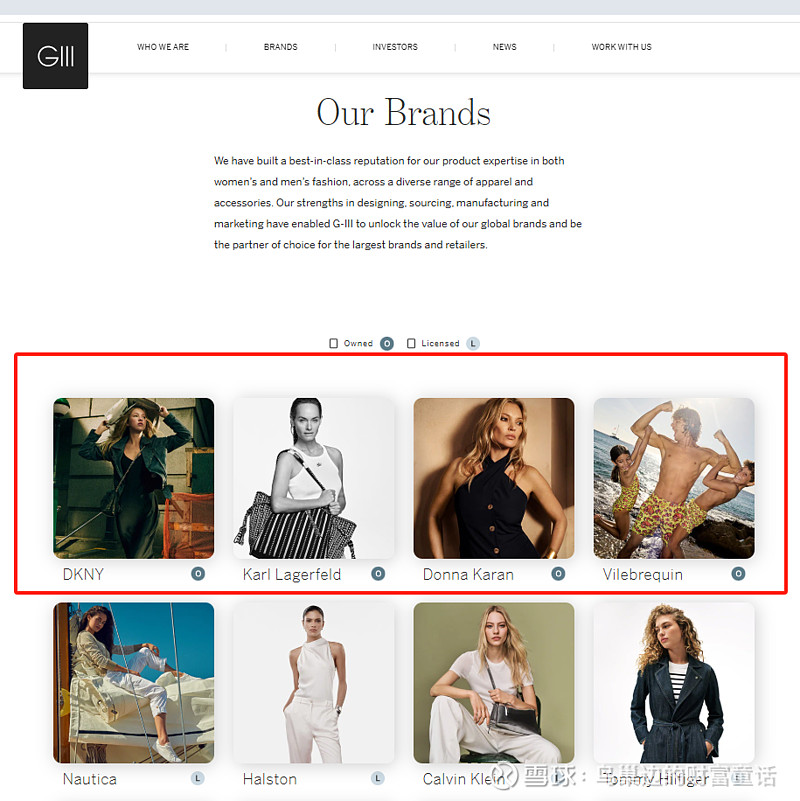Viewport: 800px width, 801px height.
Task: Click the G-III logo icon
Action: point(55,56)
